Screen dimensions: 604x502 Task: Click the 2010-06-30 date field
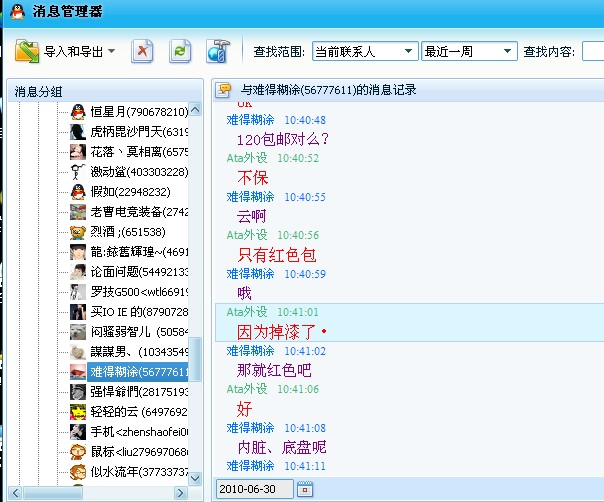255,489
